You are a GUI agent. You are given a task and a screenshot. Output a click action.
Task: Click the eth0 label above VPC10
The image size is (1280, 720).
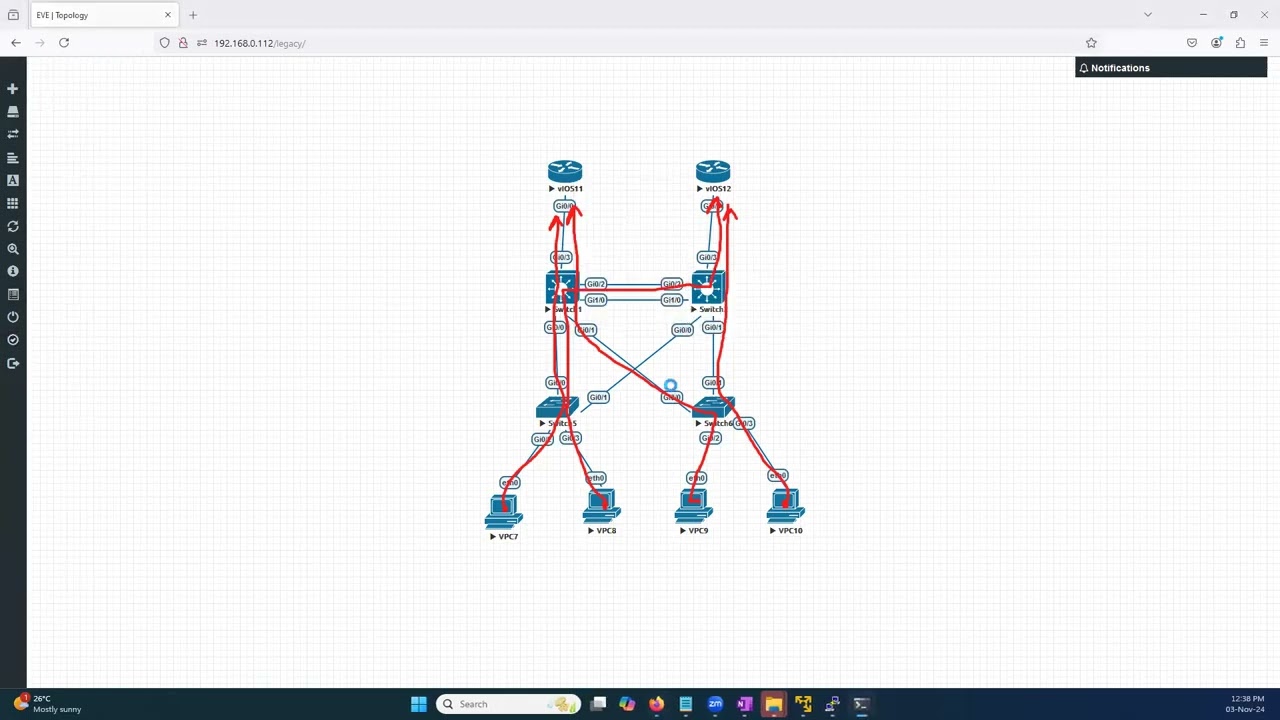coord(777,476)
